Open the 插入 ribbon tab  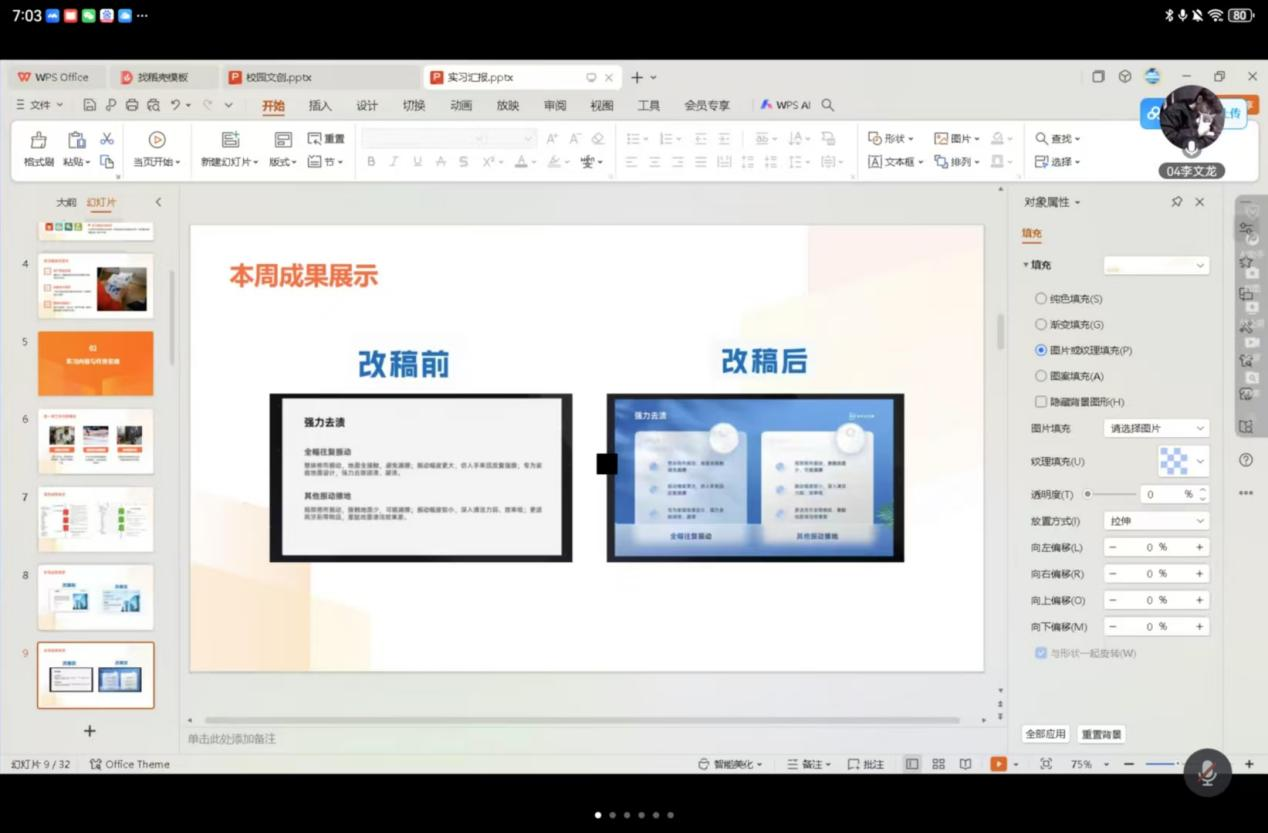(x=320, y=105)
